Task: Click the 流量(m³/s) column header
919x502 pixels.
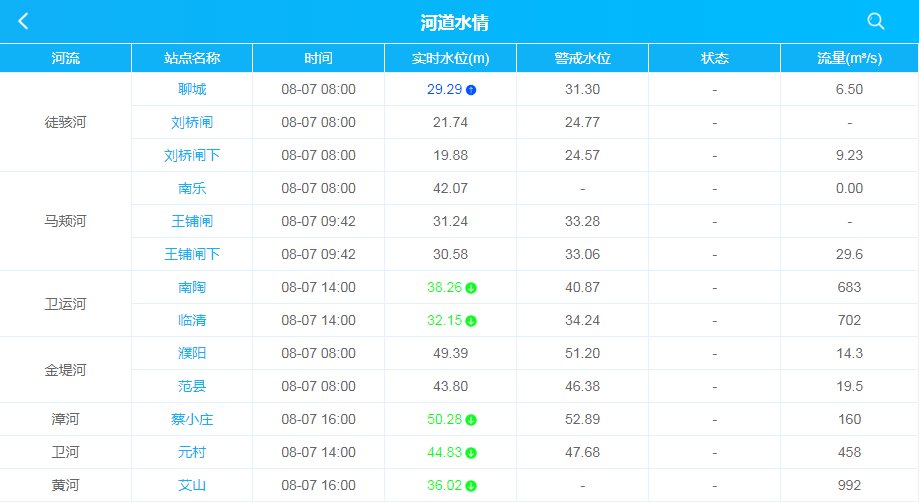Action: [849, 58]
